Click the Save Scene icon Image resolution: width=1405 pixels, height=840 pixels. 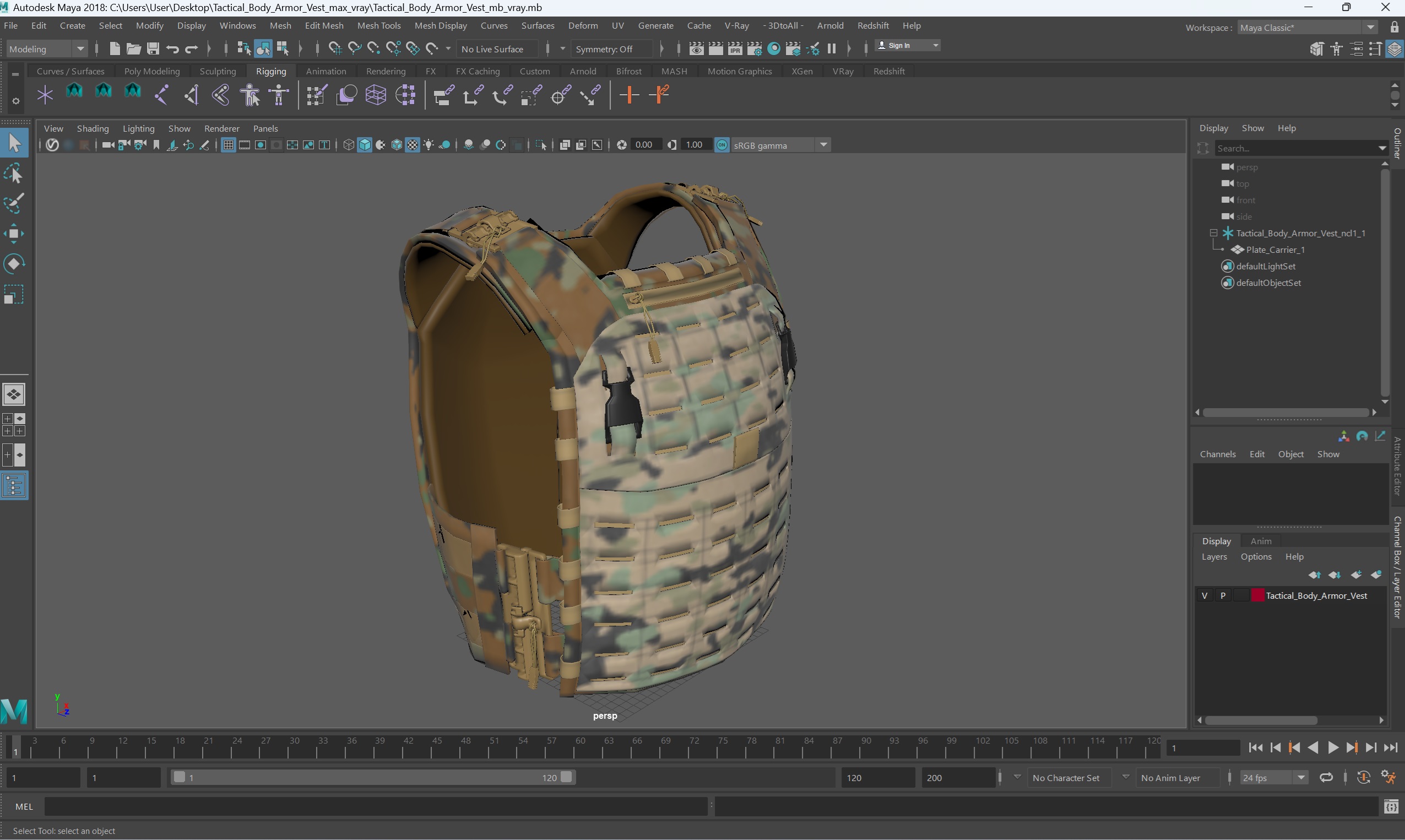pos(153,48)
